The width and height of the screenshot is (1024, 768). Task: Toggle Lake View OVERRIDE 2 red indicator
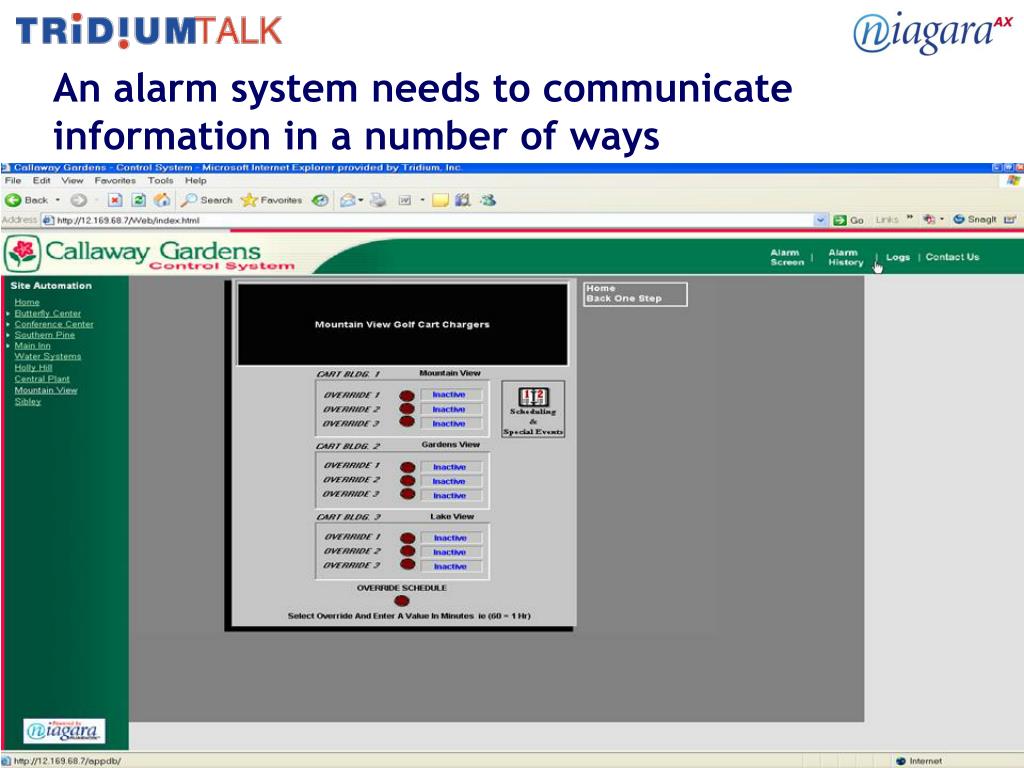point(408,552)
